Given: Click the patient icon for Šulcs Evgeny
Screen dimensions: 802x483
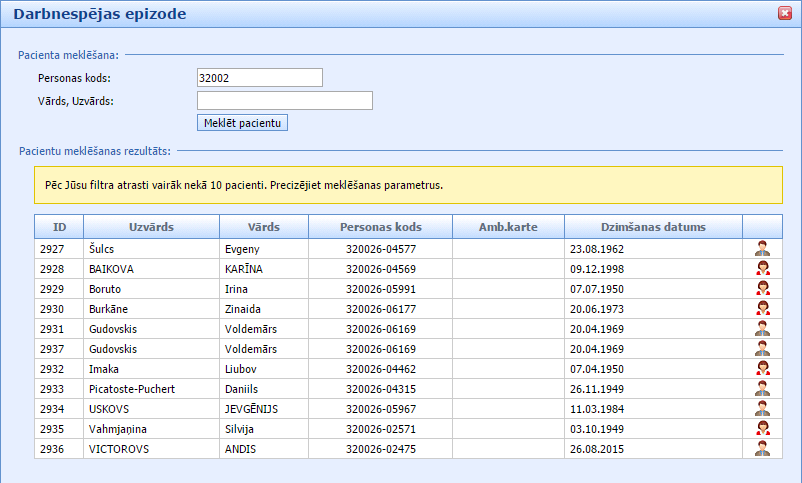Looking at the screenshot, I should 763,249.
